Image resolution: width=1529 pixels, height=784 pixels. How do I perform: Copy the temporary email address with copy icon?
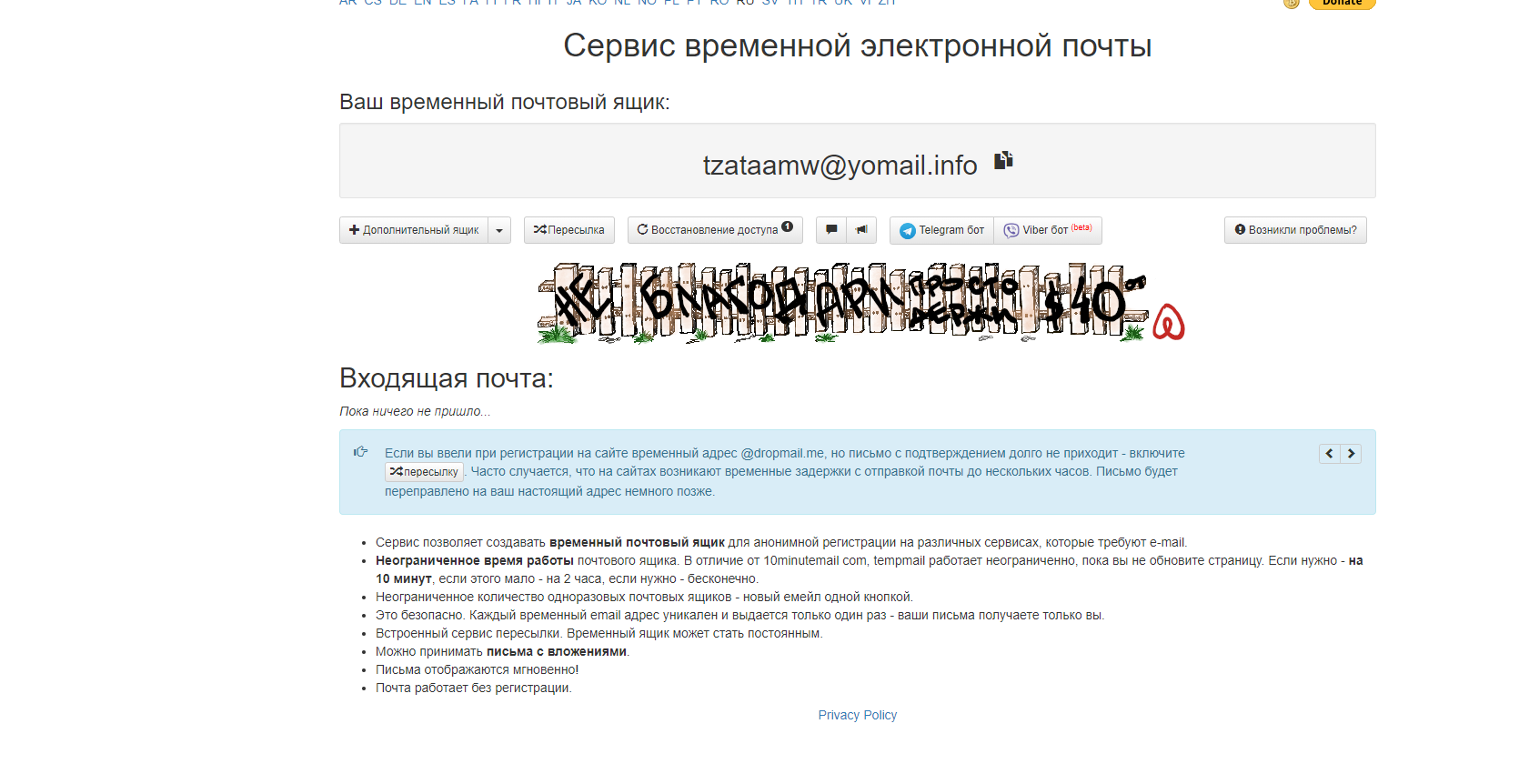click(x=1003, y=161)
